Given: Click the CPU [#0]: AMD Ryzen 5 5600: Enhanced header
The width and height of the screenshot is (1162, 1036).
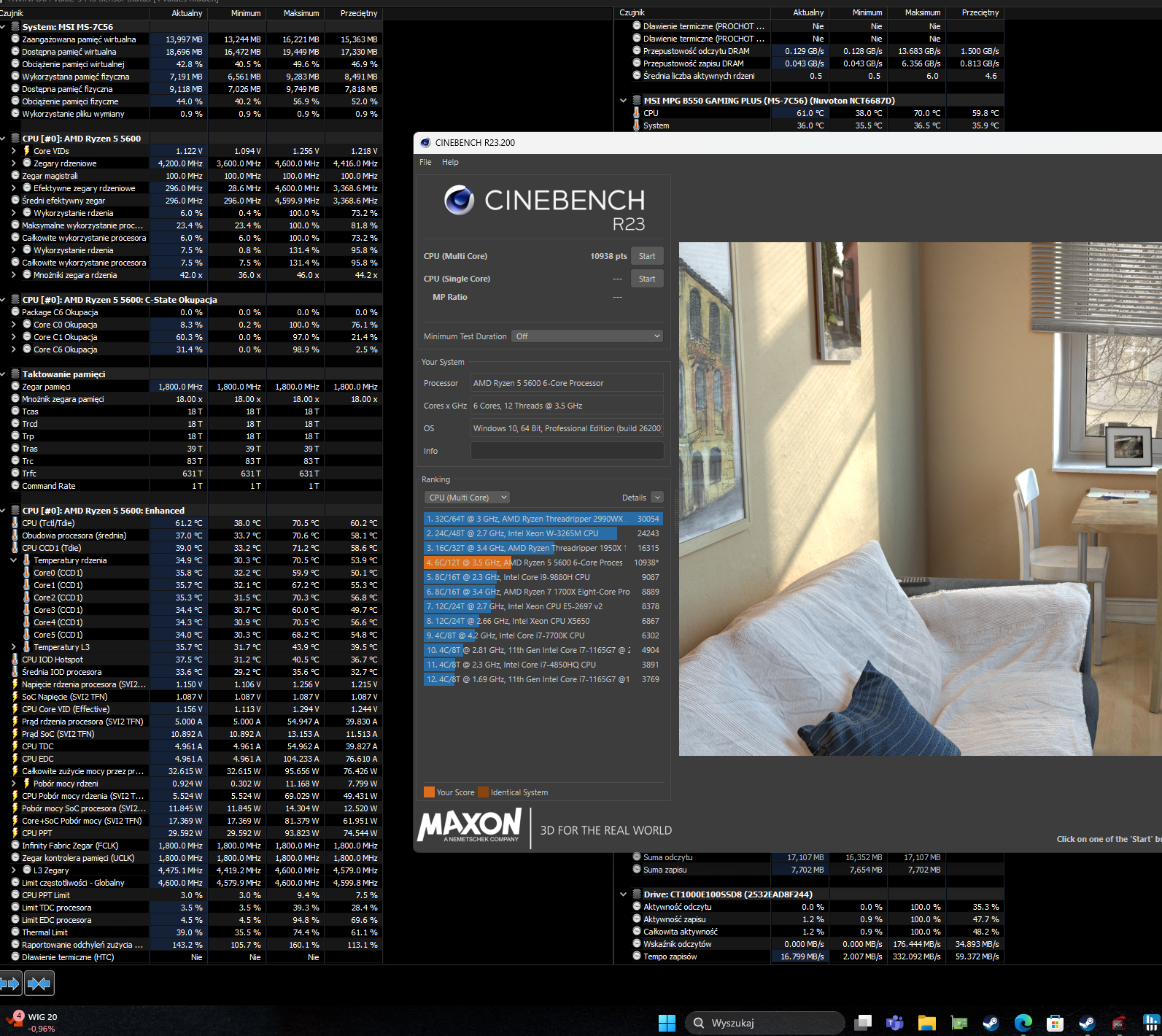Looking at the screenshot, I should 103,511.
